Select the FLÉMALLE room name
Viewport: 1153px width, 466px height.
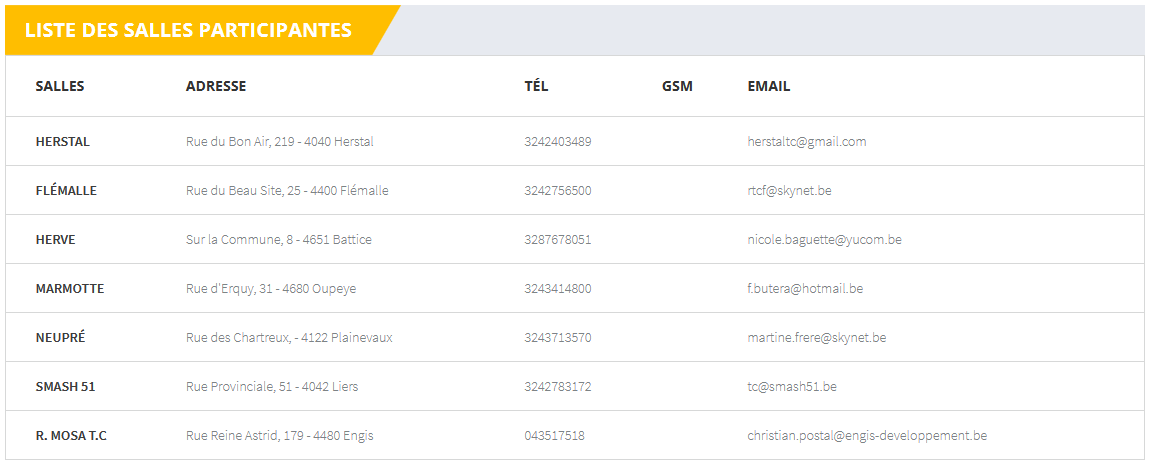pyautogui.click(x=66, y=191)
